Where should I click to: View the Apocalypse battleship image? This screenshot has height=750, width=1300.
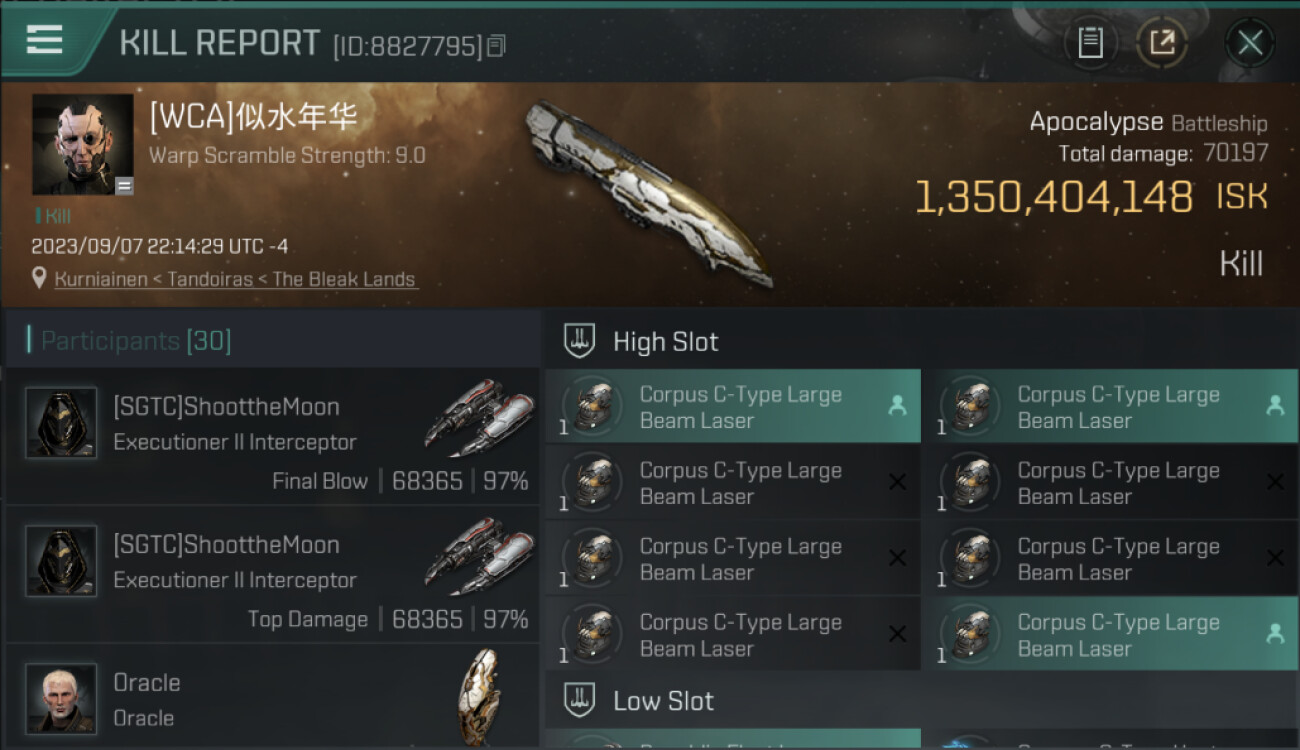click(650, 193)
